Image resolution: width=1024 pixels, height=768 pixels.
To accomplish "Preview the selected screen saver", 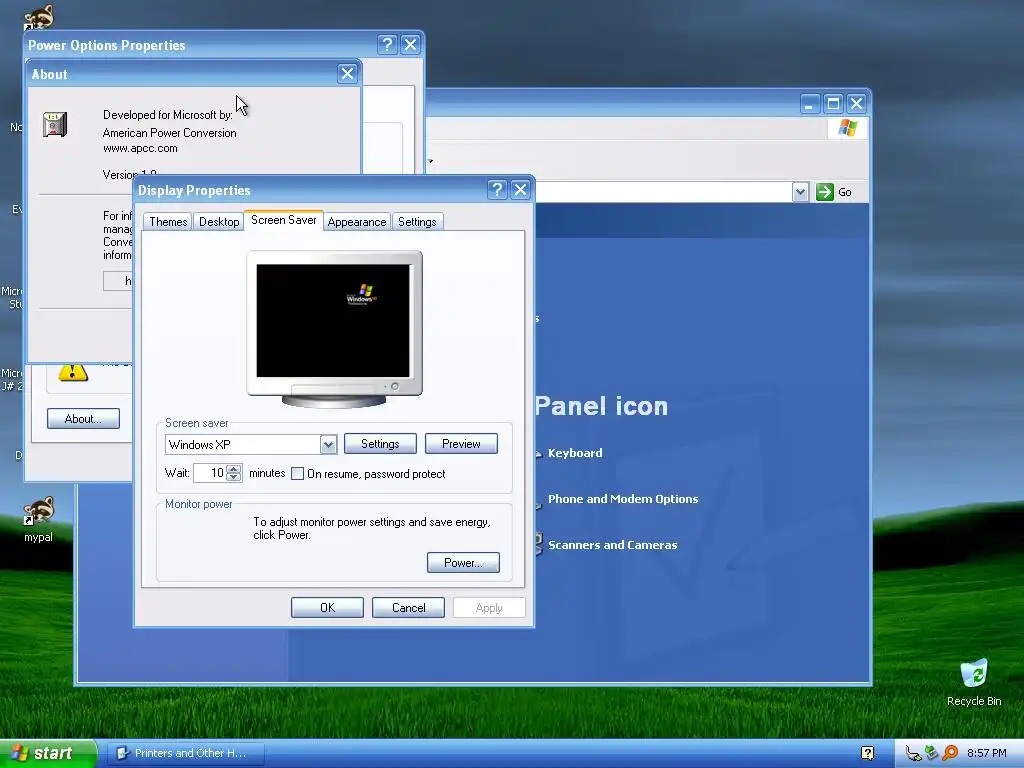I will coord(461,444).
